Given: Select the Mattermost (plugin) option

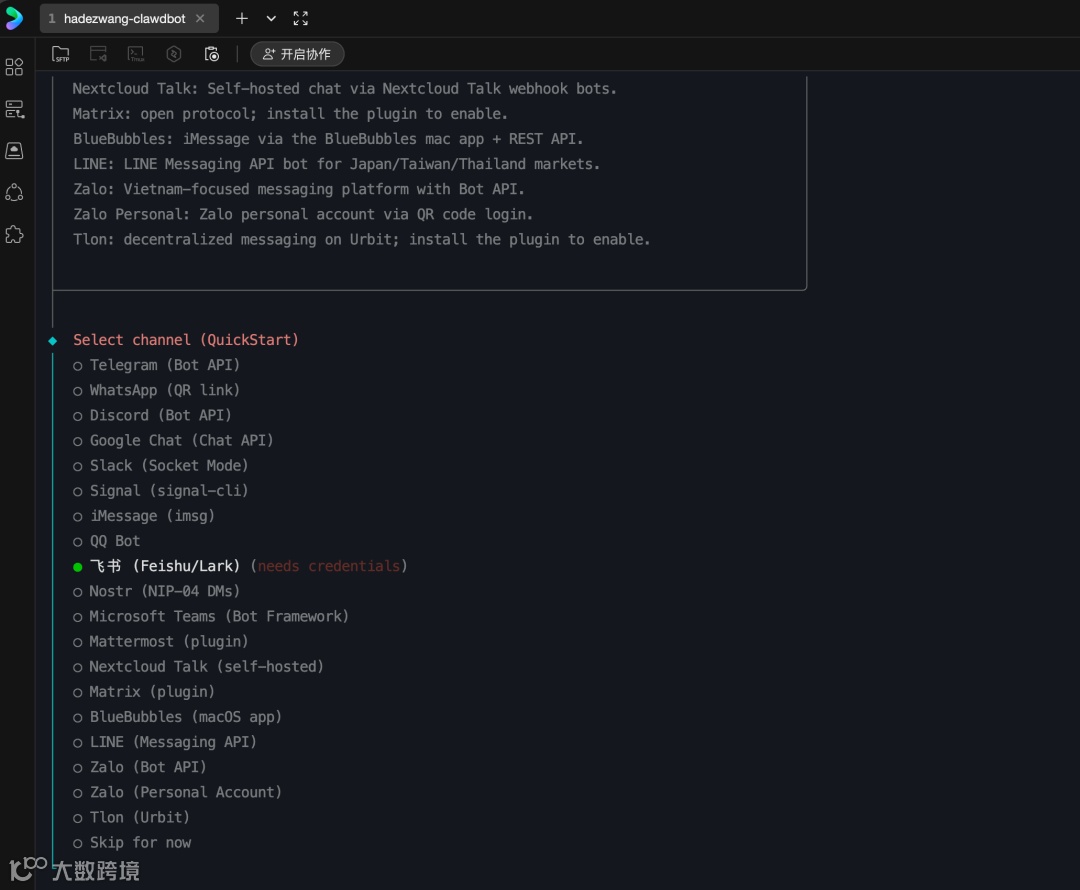Looking at the screenshot, I should point(160,642).
